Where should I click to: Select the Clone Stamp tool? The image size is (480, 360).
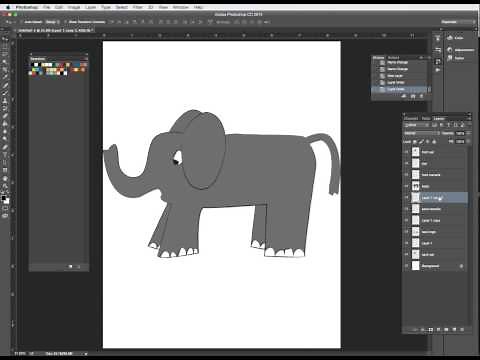pos(5,100)
